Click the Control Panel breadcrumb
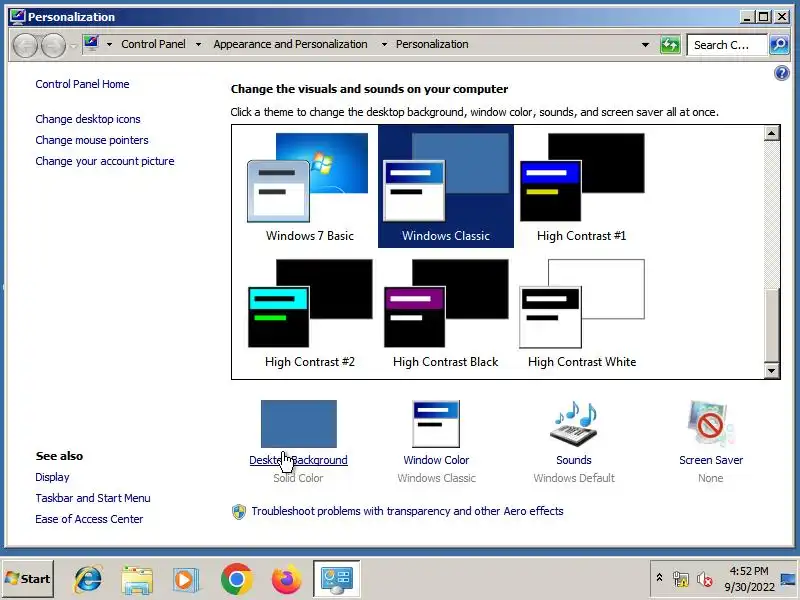 153,44
